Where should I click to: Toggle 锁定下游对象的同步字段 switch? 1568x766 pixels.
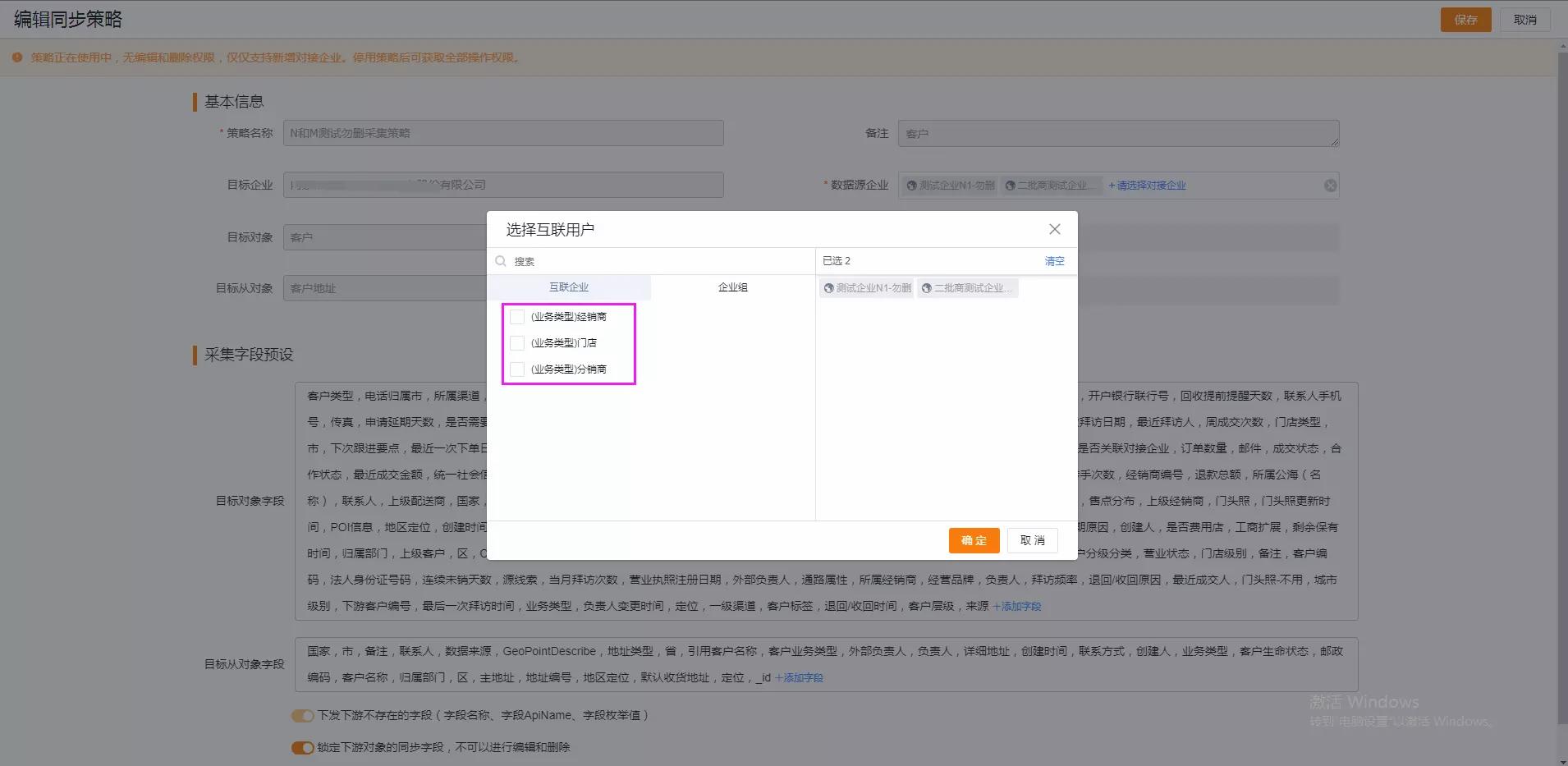pyautogui.click(x=302, y=747)
